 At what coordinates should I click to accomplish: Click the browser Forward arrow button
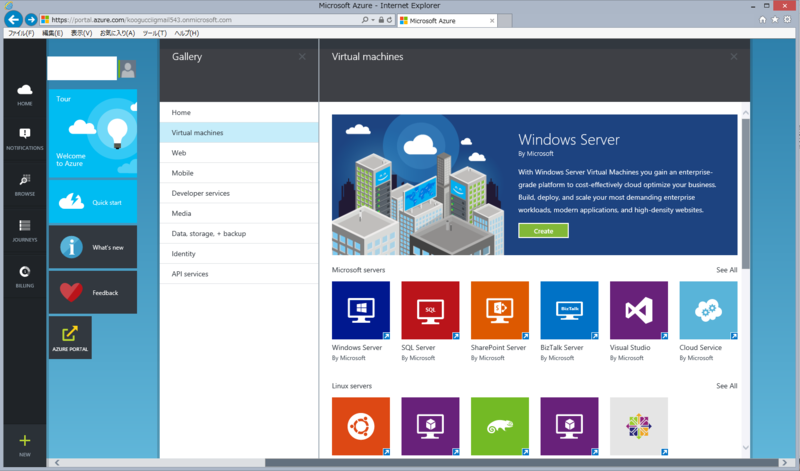point(31,19)
